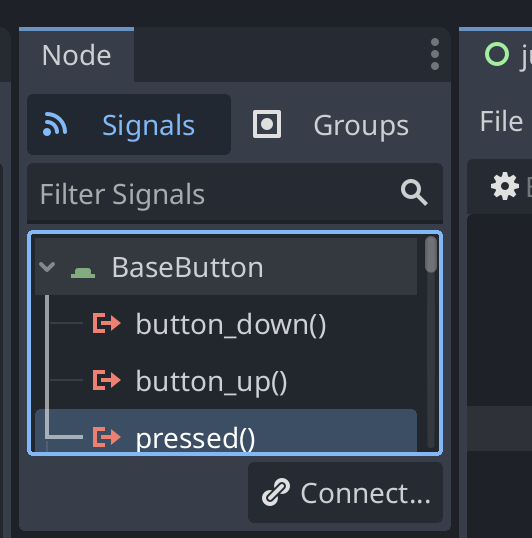Viewport: 532px width, 538px height.
Task: Click the Groups square icon
Action: pyautogui.click(x=267, y=124)
